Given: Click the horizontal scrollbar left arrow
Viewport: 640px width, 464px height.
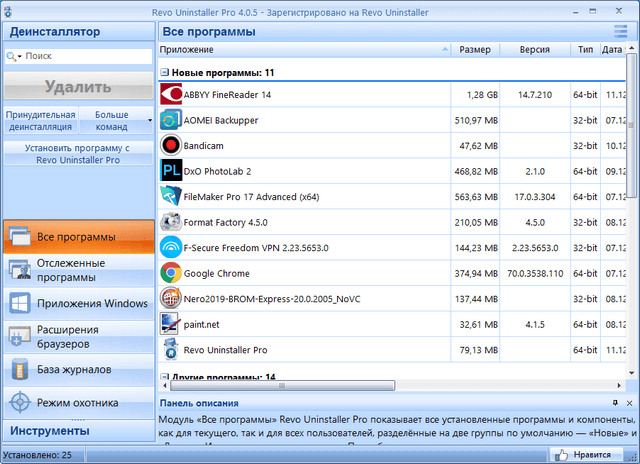Looking at the screenshot, I should (165, 385).
